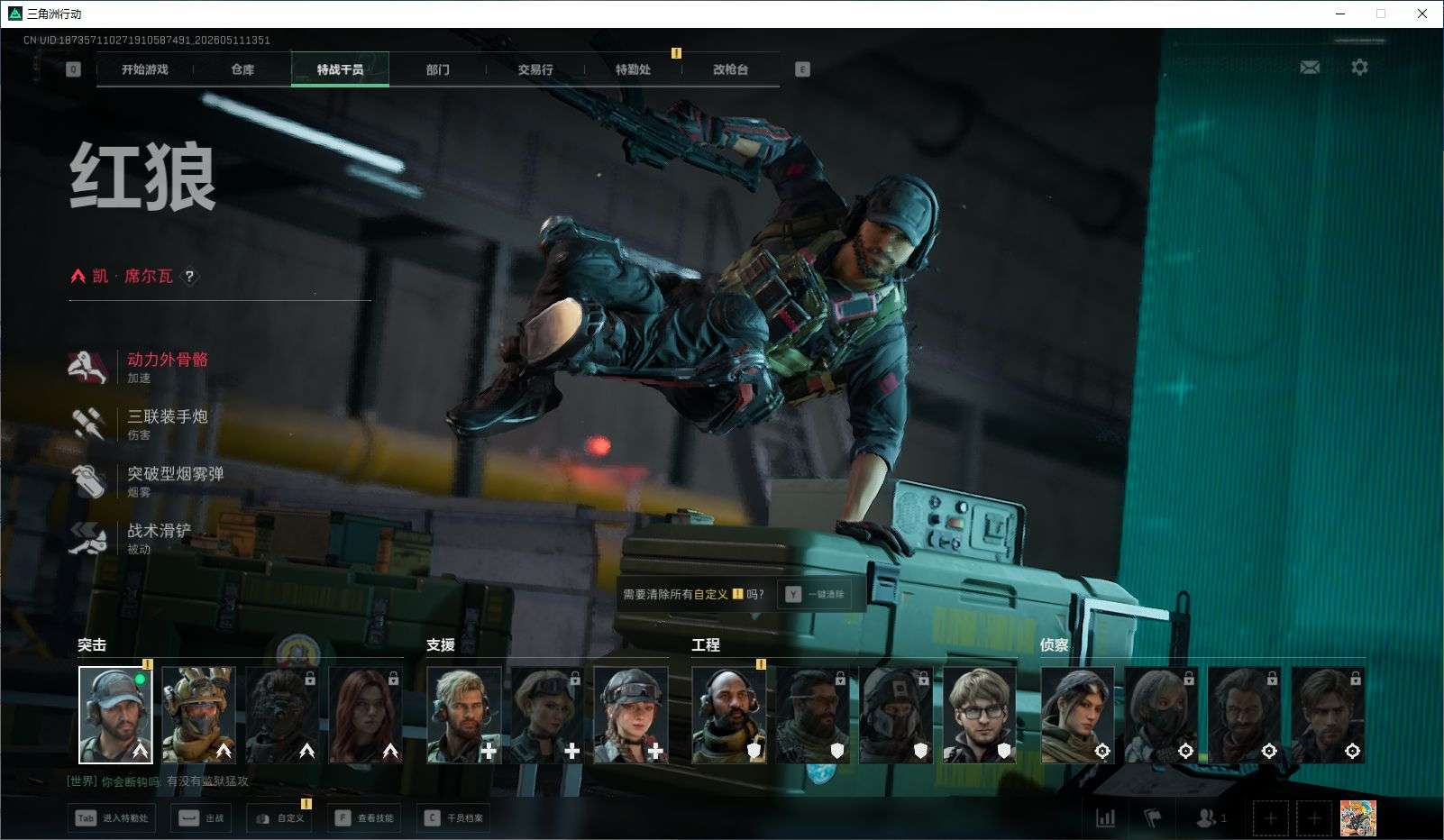
Task: Choose the locked bearded engineer operator
Action: coord(812,715)
